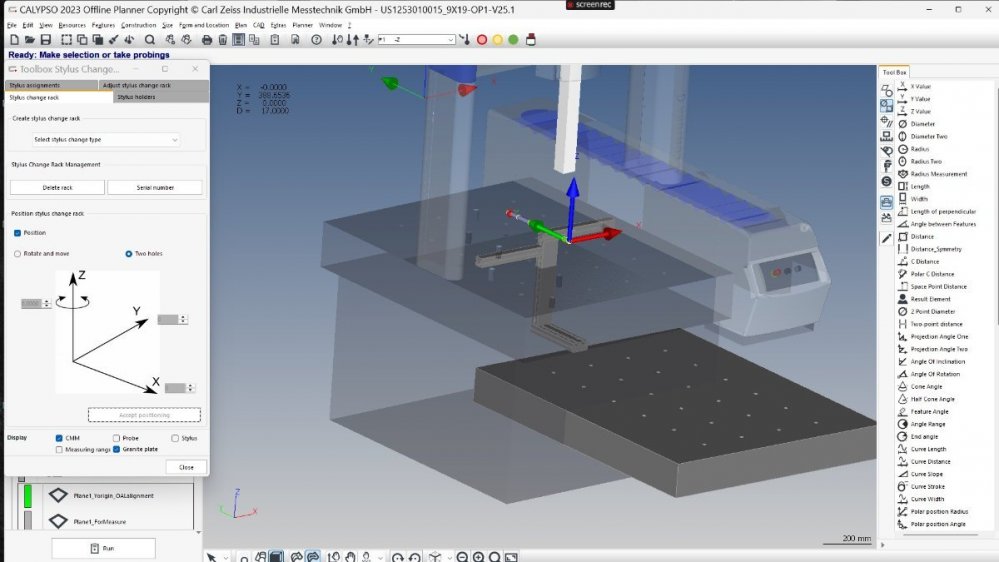Screen dimensions: 999x562
Task: Choose Angle between Features tool
Action: point(942,224)
